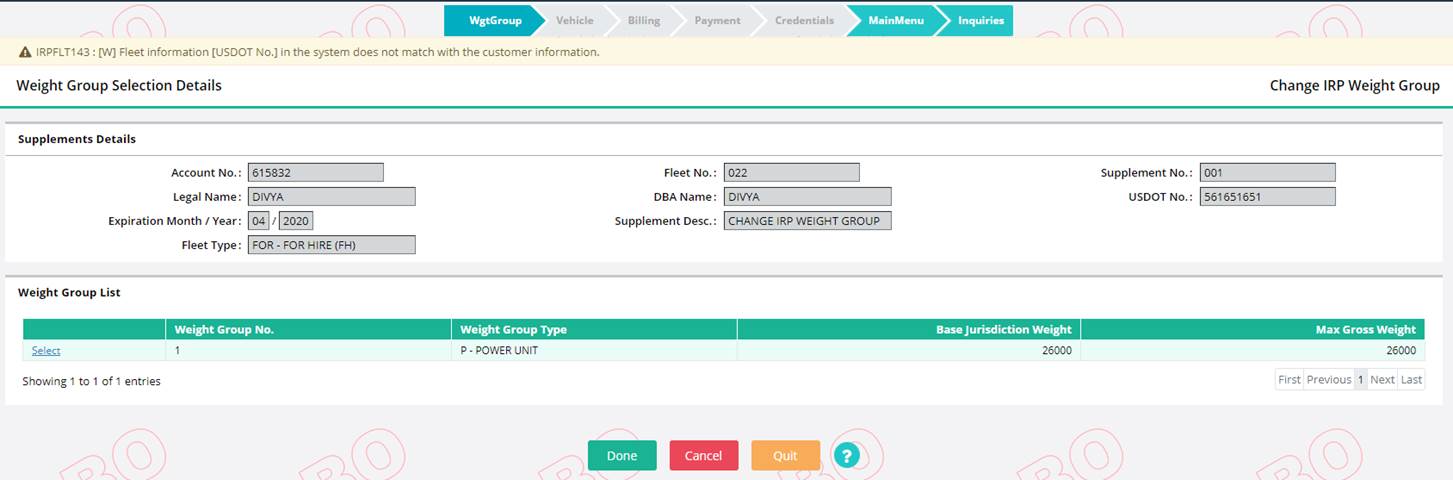Screen dimensions: 1453x480
Task: Select weight group 1 via Select link
Action: pos(46,351)
